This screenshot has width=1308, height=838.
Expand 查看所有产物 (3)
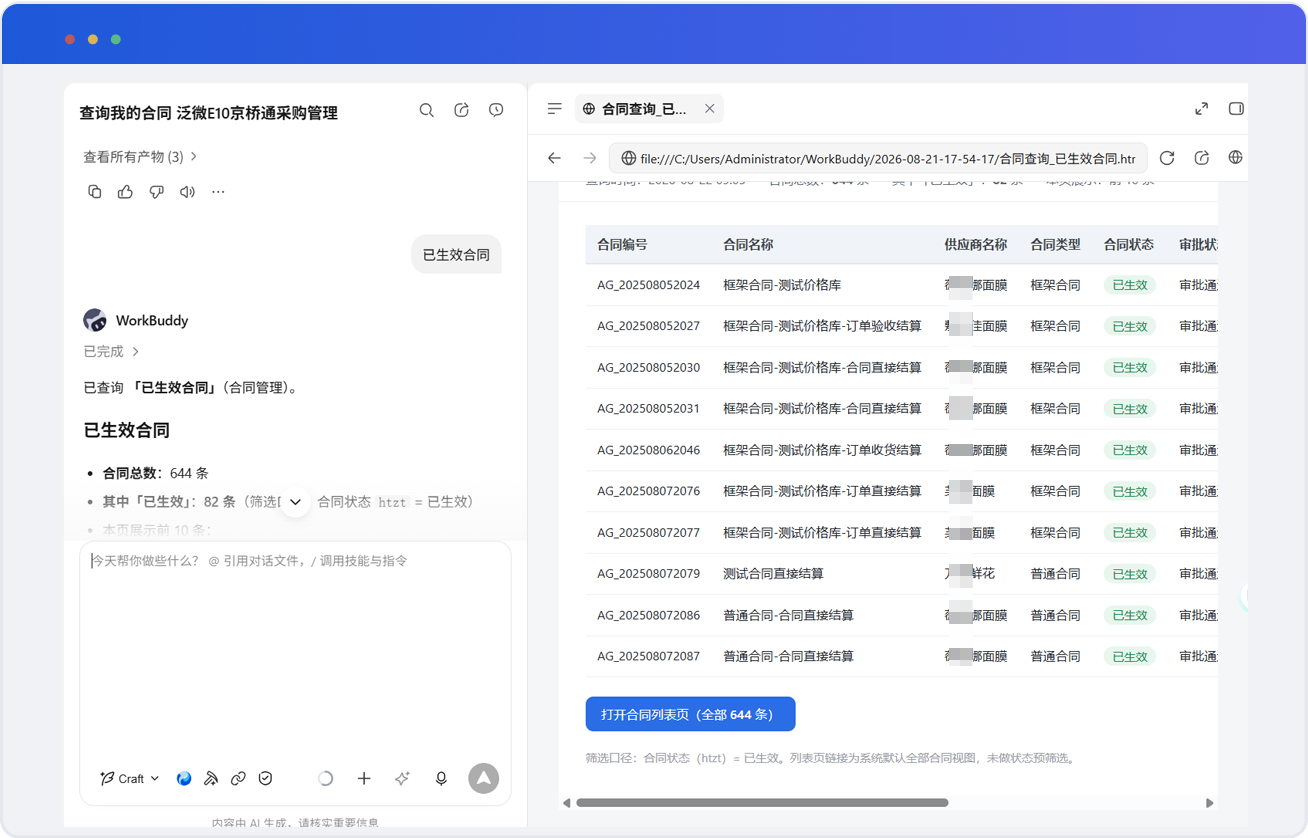click(x=141, y=157)
